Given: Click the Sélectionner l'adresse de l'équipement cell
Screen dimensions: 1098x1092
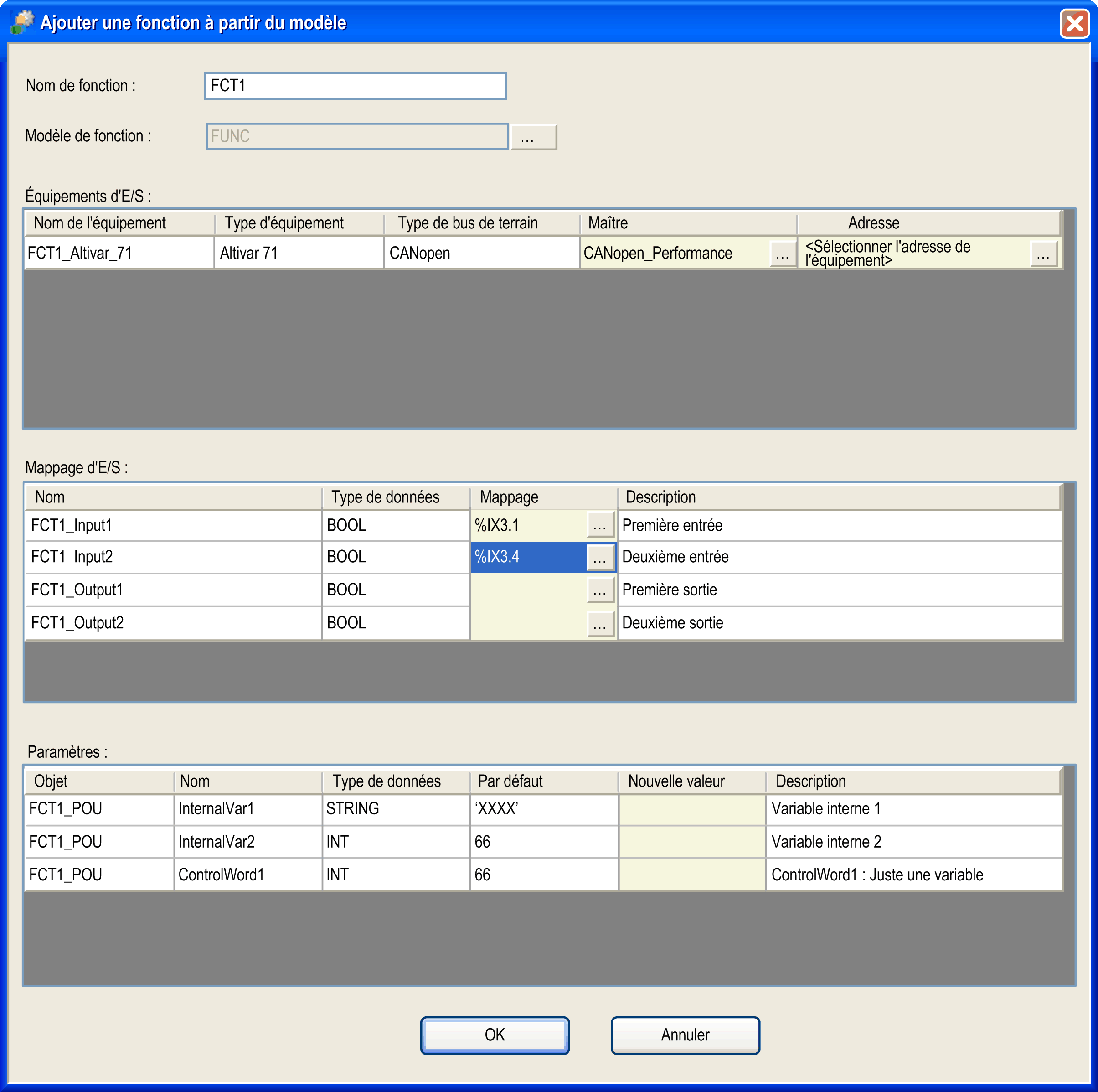Looking at the screenshot, I should (915, 253).
